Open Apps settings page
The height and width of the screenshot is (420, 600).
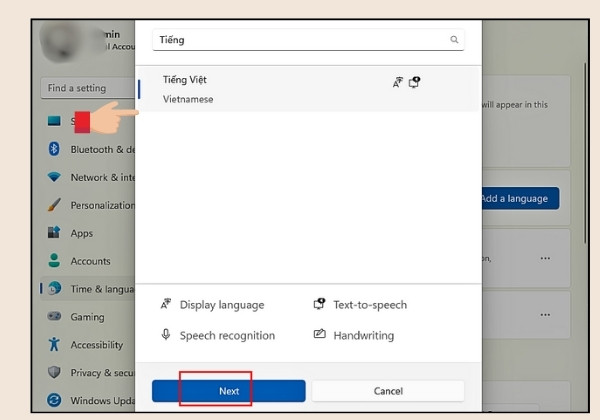pos(88,233)
